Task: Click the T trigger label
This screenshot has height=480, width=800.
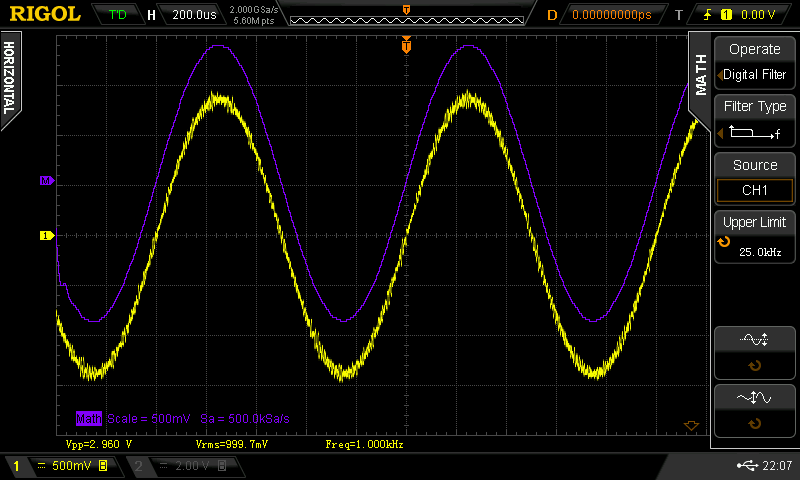Action: (x=679, y=15)
